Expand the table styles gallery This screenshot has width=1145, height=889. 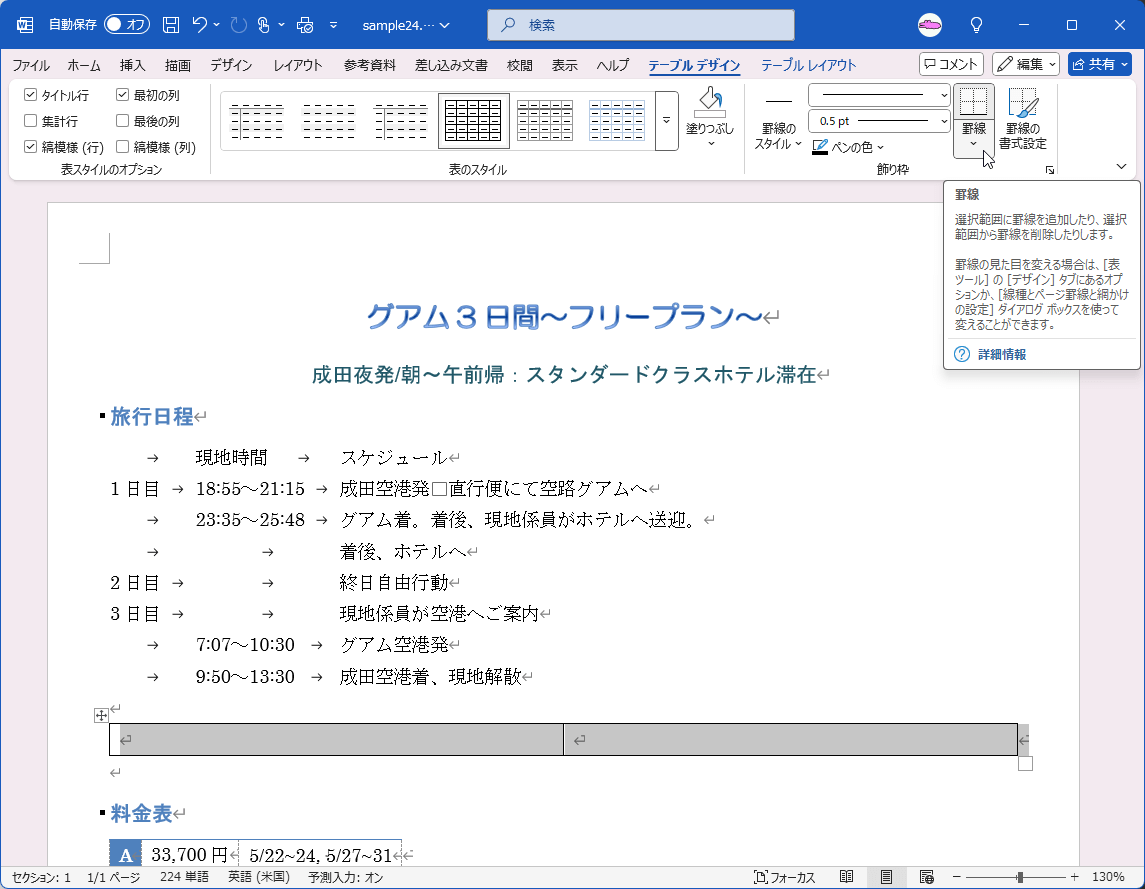[667, 121]
